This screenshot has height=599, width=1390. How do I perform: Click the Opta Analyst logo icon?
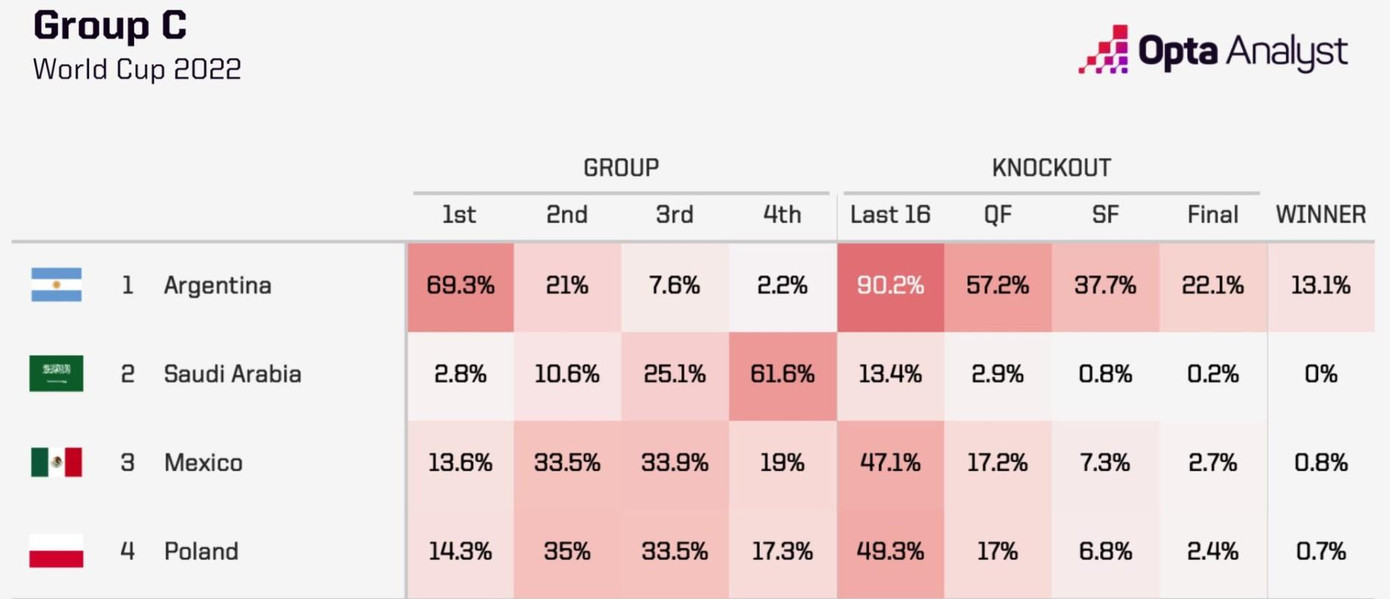tap(1103, 52)
